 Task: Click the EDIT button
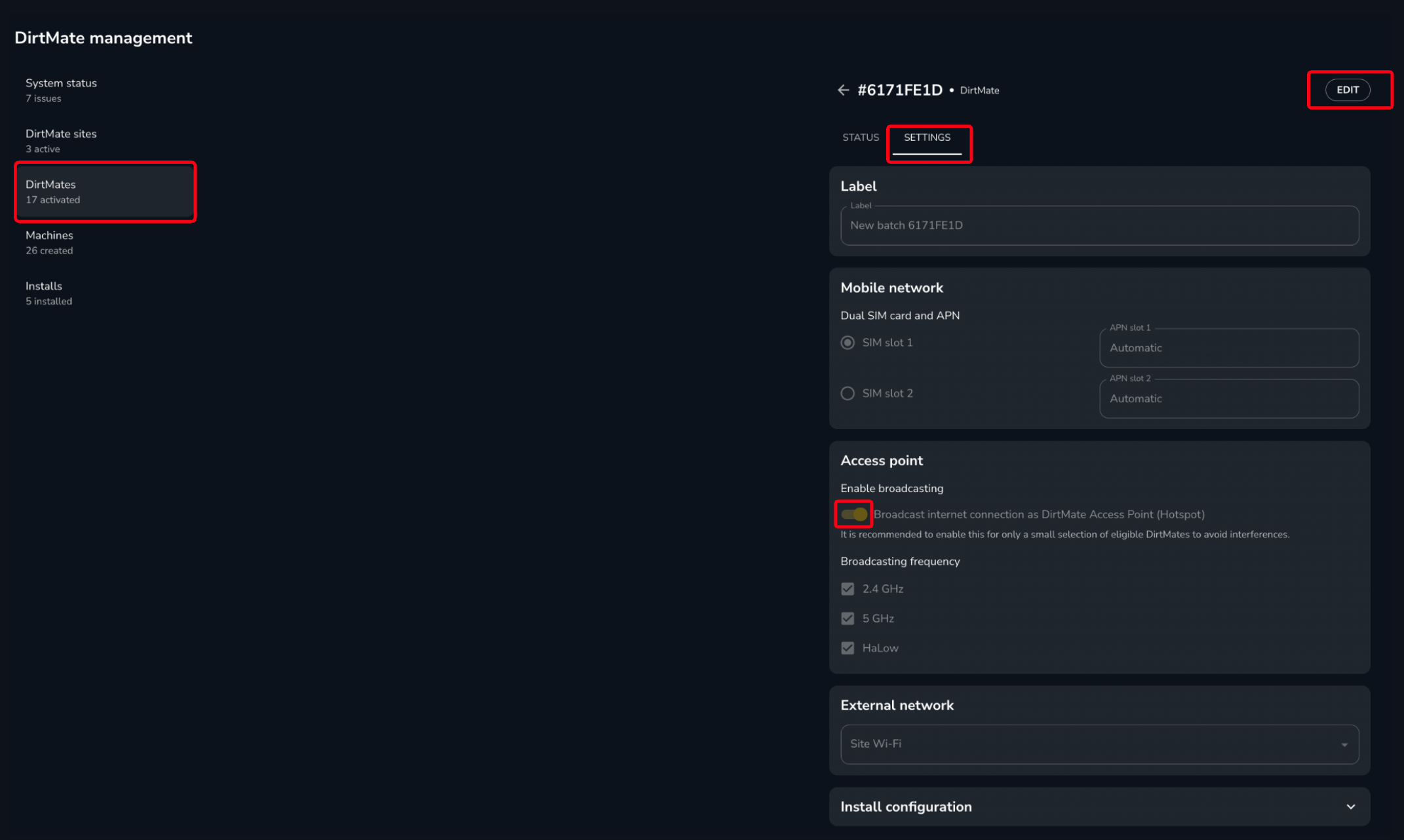[1348, 90]
